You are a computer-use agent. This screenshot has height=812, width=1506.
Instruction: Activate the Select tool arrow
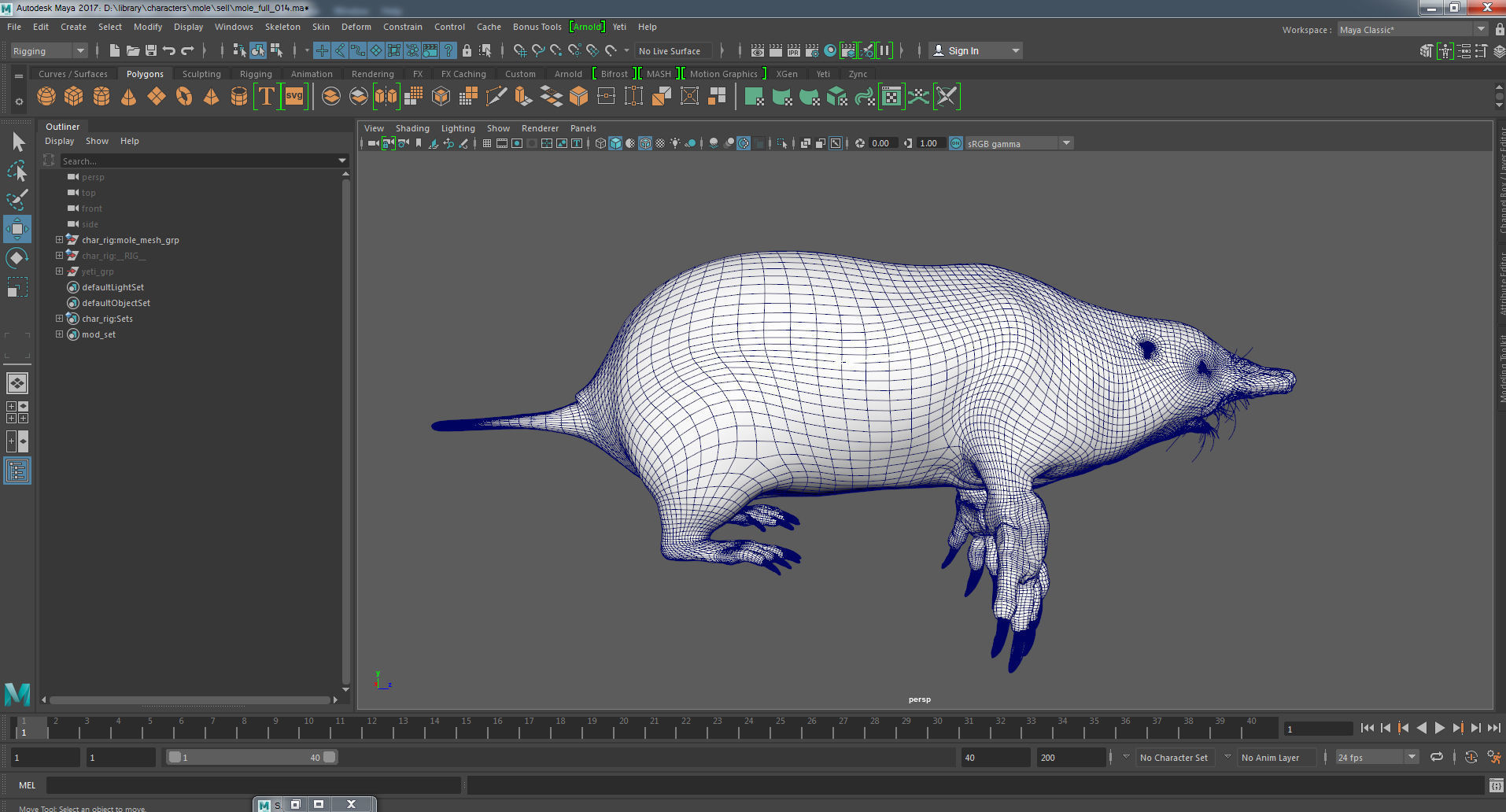[x=17, y=142]
